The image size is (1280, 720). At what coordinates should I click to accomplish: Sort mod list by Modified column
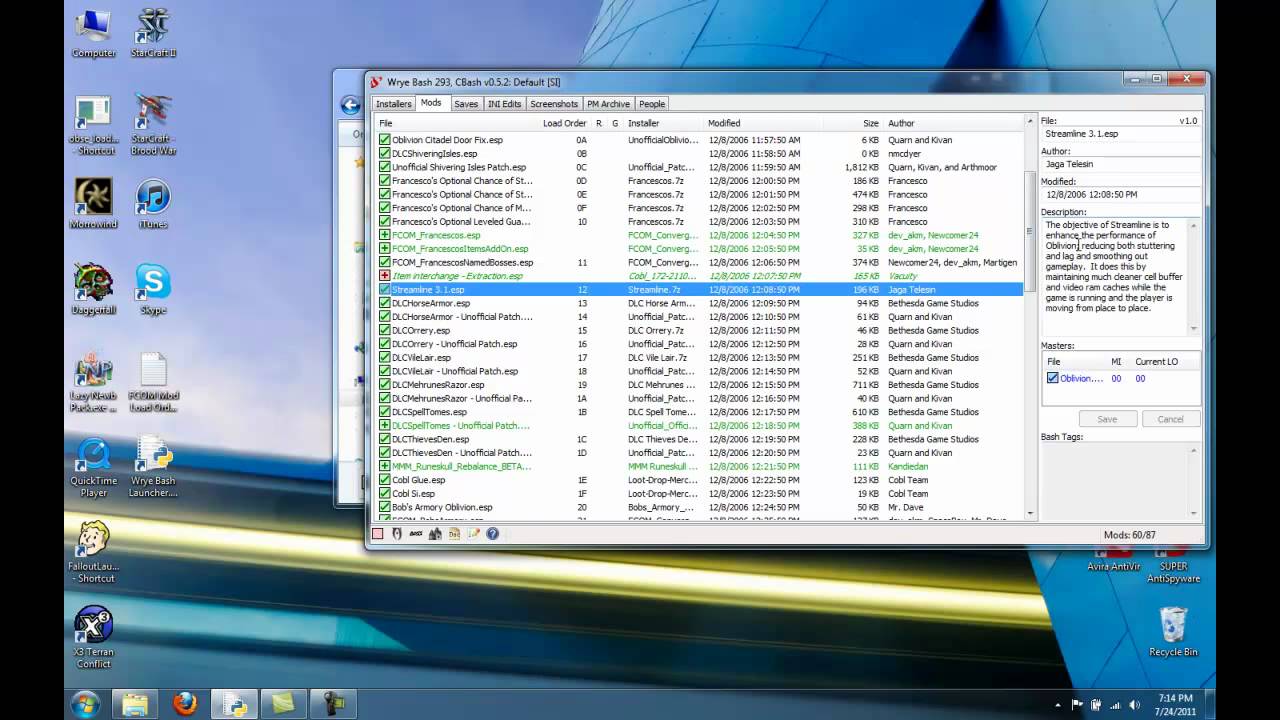click(x=763, y=123)
